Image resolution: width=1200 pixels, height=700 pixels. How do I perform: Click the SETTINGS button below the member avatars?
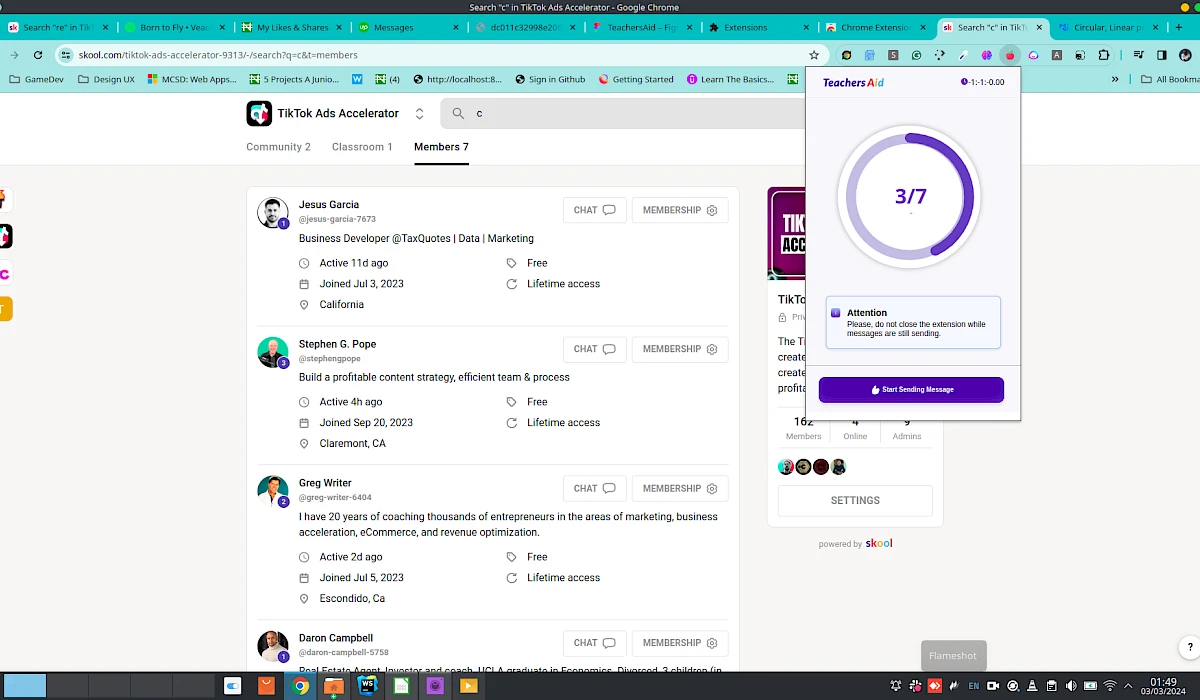point(855,500)
